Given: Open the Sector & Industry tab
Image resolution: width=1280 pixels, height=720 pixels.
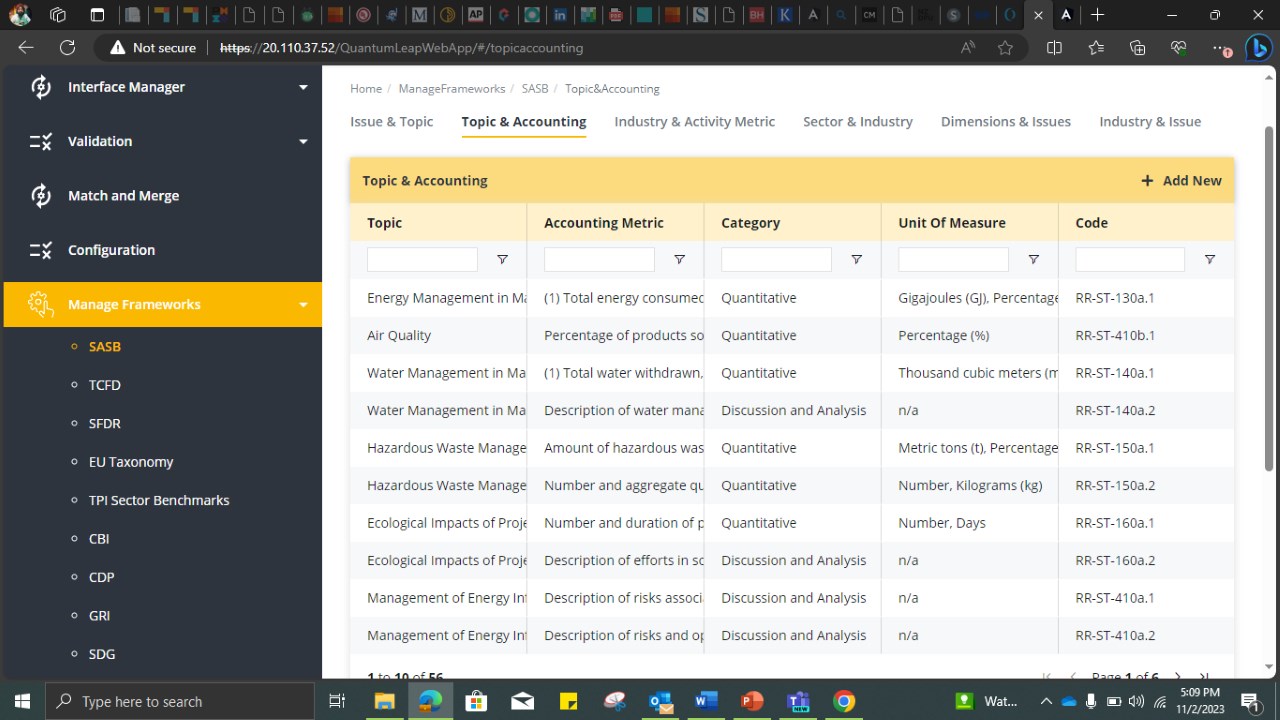Looking at the screenshot, I should click(857, 122).
